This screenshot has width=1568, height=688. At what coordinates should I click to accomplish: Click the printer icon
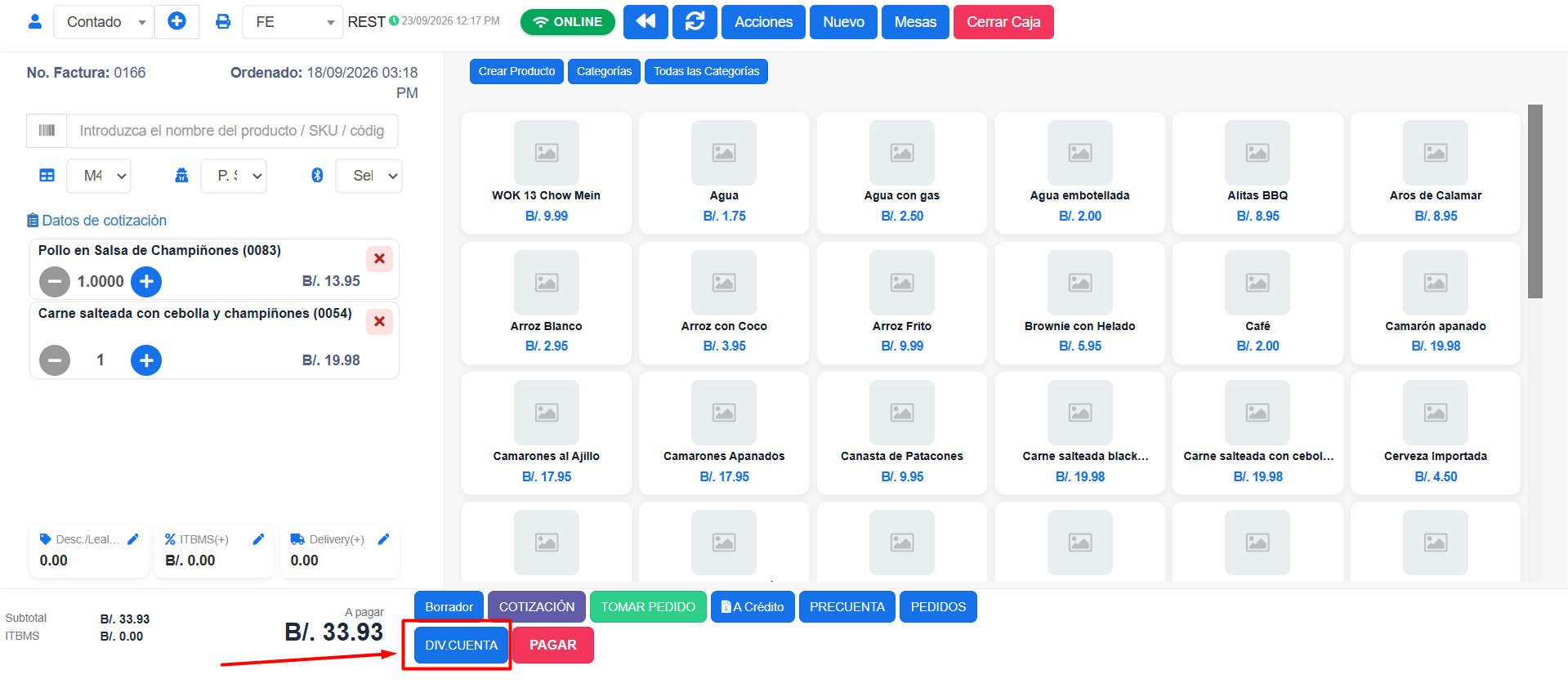[x=222, y=22]
